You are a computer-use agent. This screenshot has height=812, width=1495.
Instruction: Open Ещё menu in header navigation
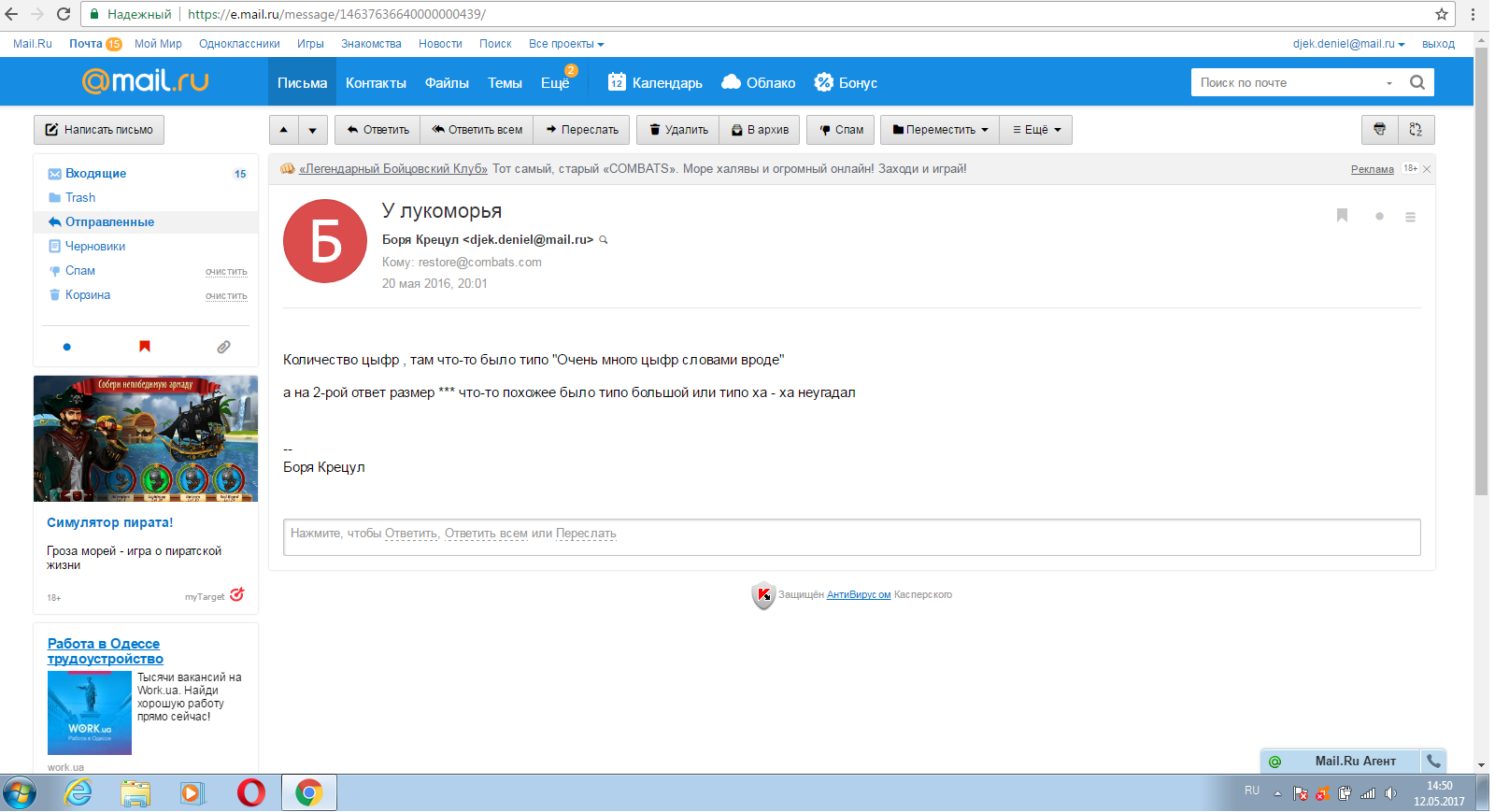pyautogui.click(x=555, y=82)
